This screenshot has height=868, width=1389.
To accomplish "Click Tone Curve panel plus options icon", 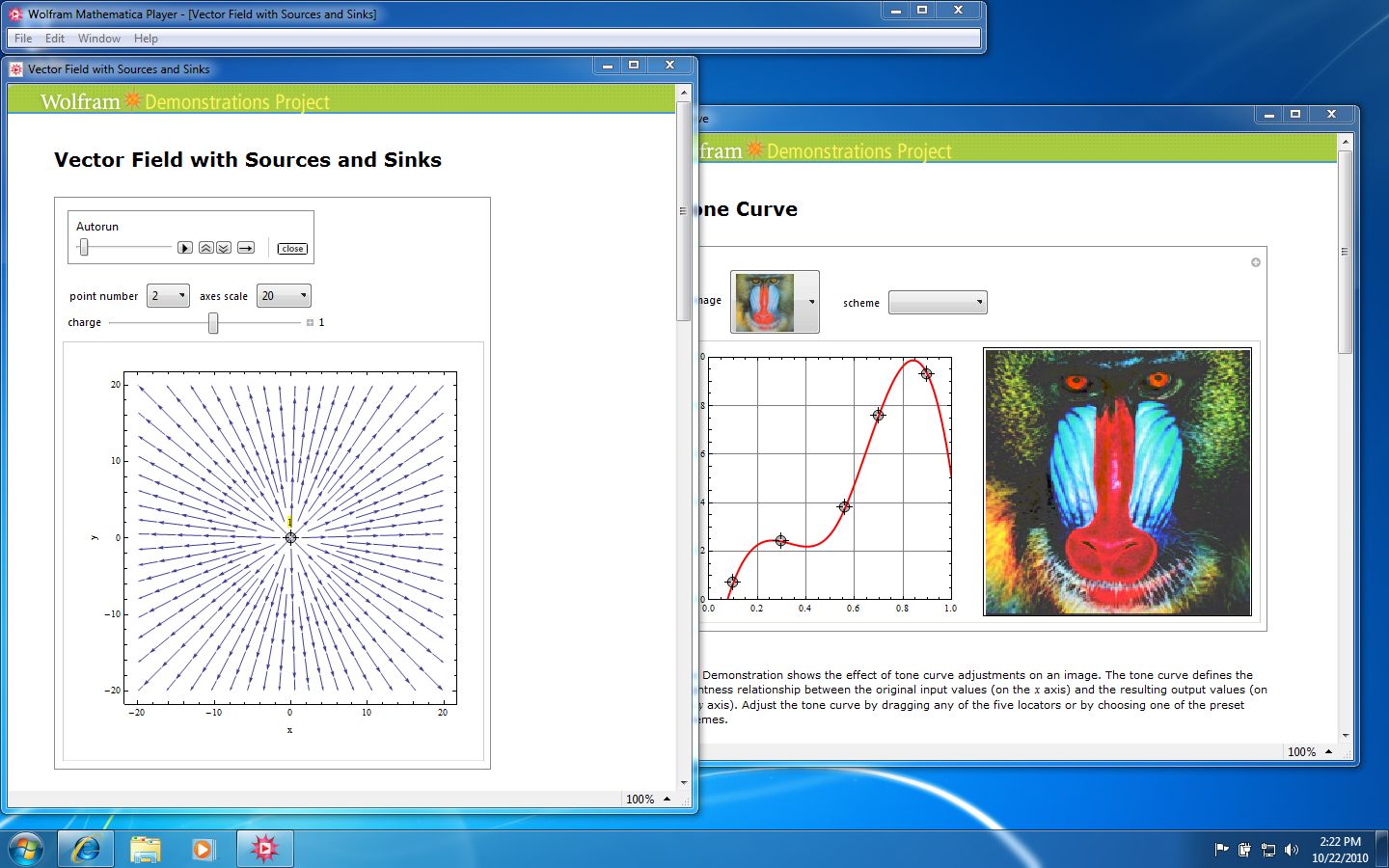I will point(1256,262).
